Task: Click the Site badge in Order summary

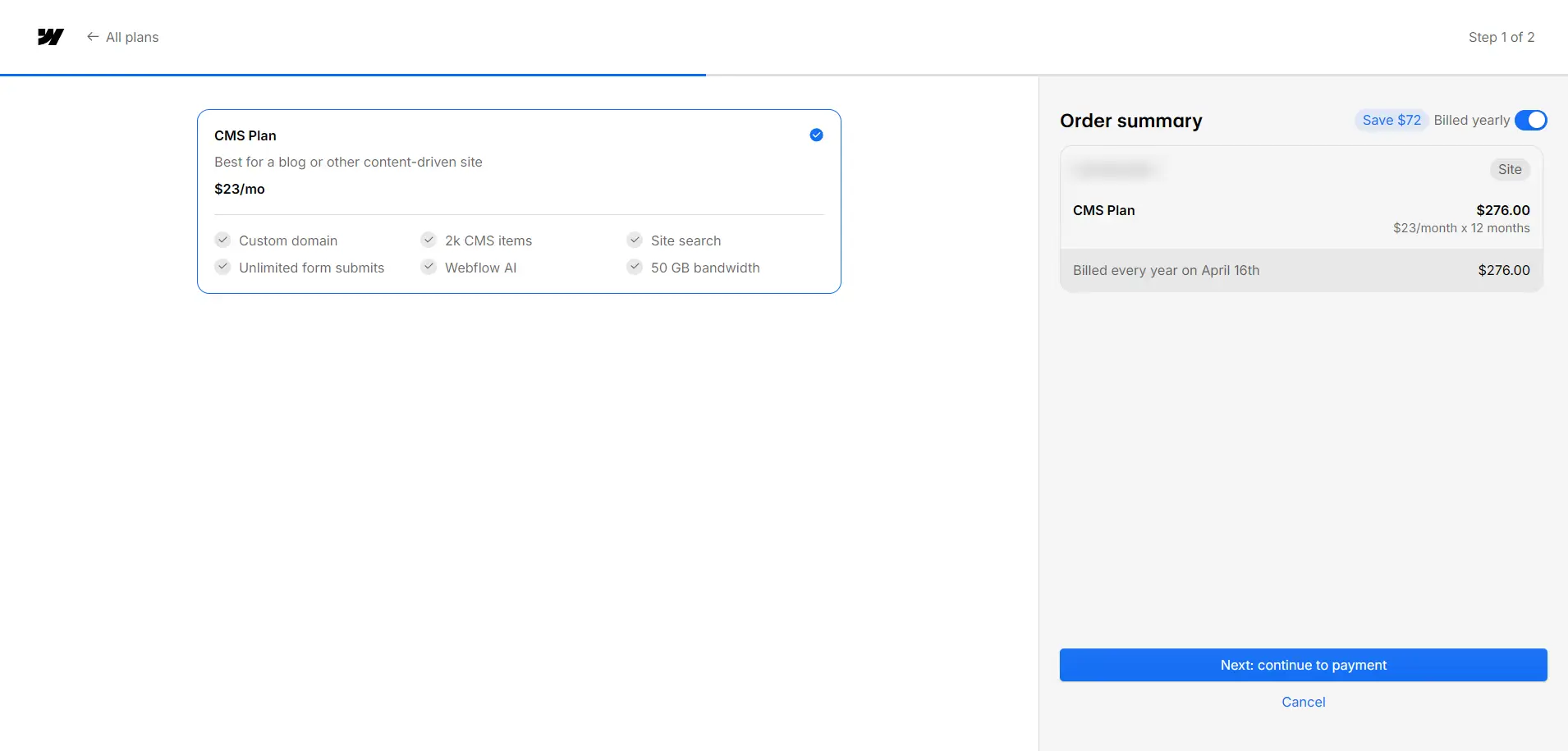Action: [x=1508, y=169]
